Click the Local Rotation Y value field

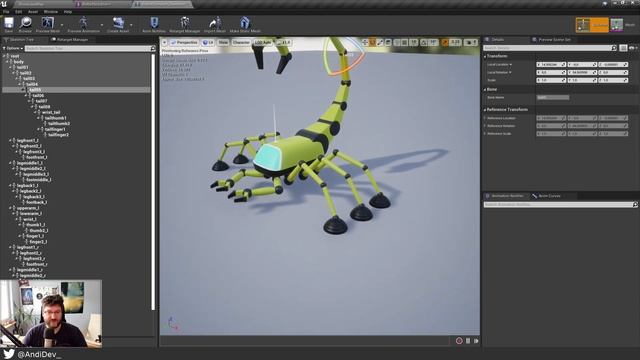coord(582,72)
